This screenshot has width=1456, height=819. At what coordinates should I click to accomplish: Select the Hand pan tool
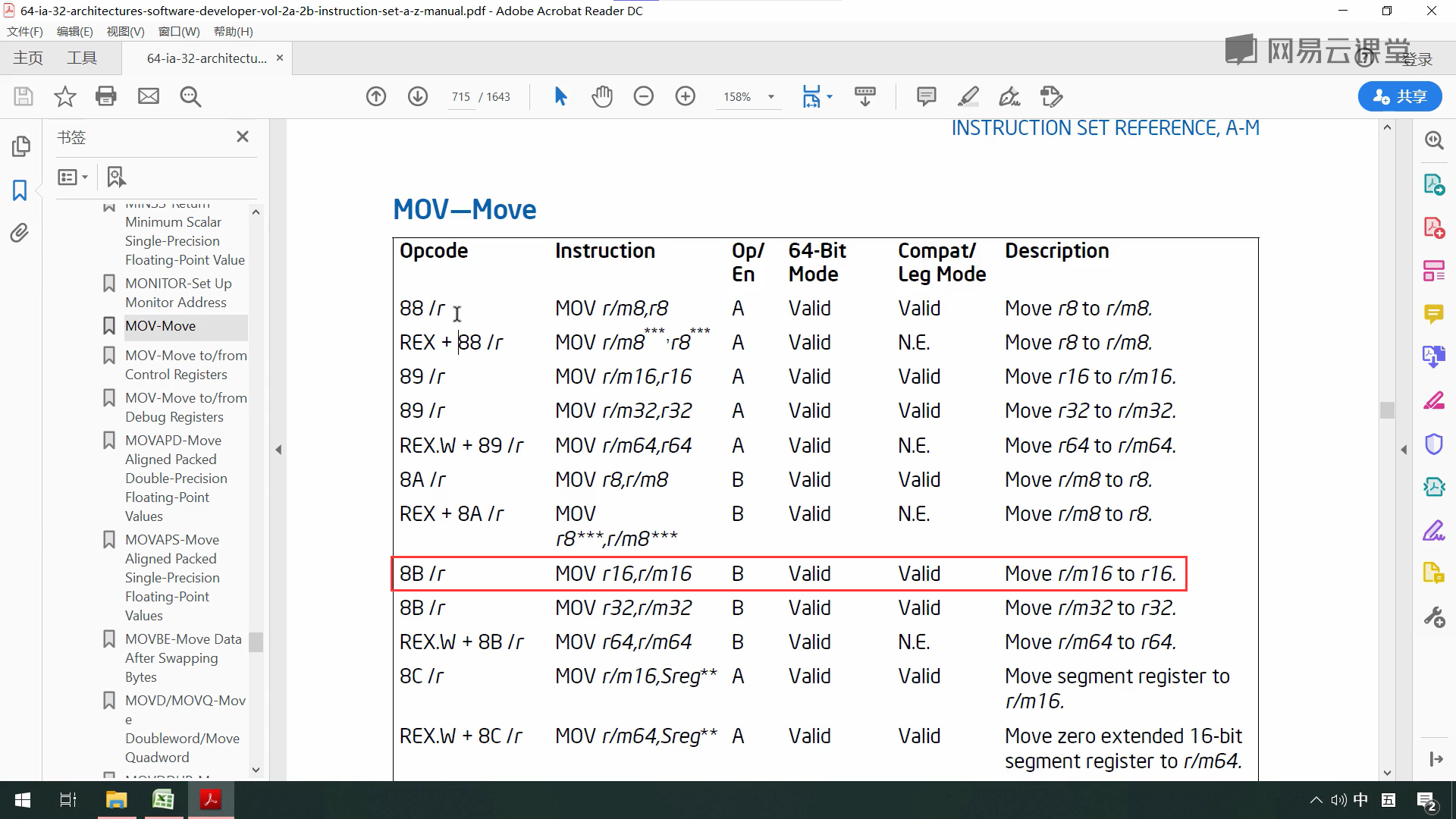pyautogui.click(x=602, y=96)
